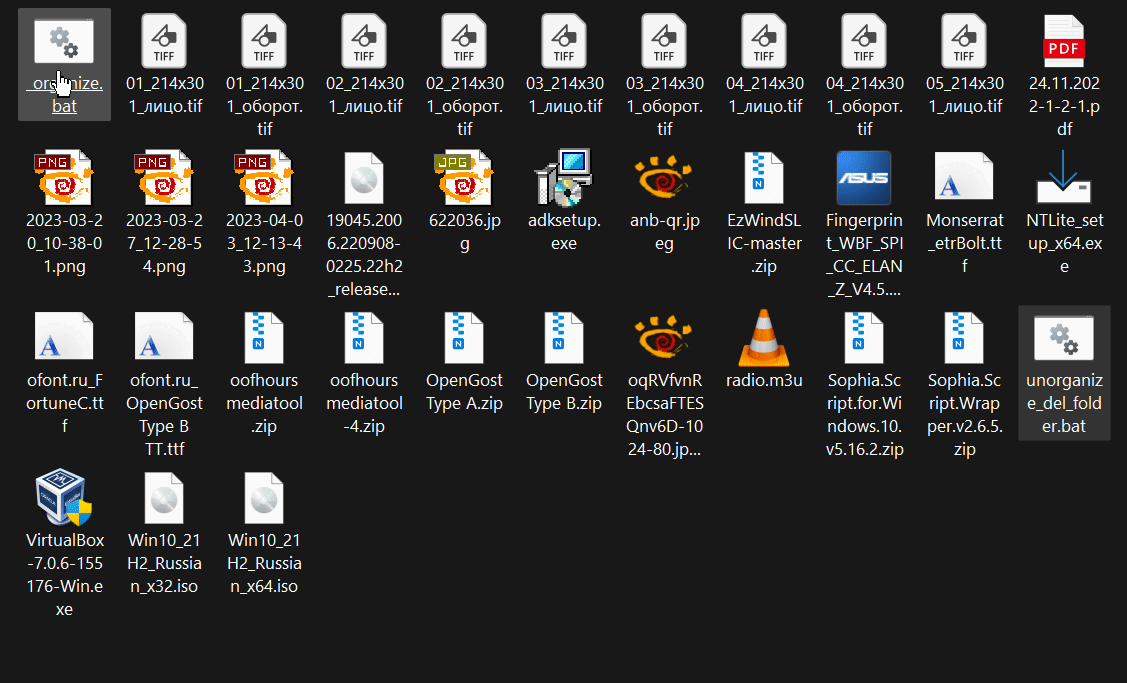Select the EzWindSLIC-master.zip archive icon

click(763, 178)
